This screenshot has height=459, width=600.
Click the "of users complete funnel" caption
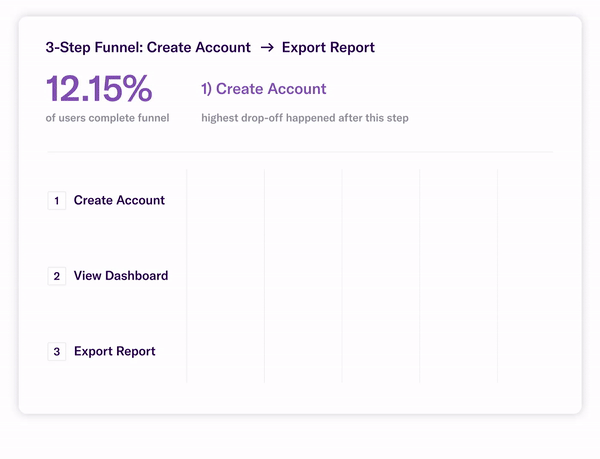click(107, 118)
